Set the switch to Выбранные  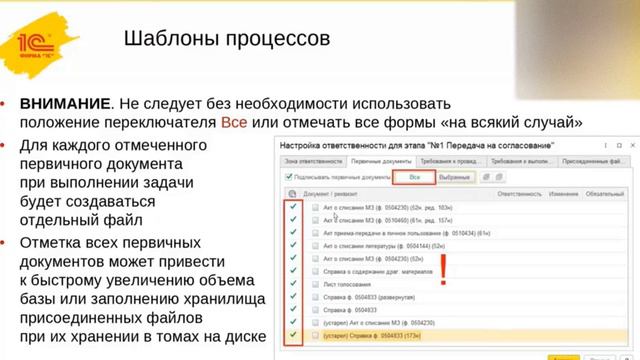tap(455, 178)
